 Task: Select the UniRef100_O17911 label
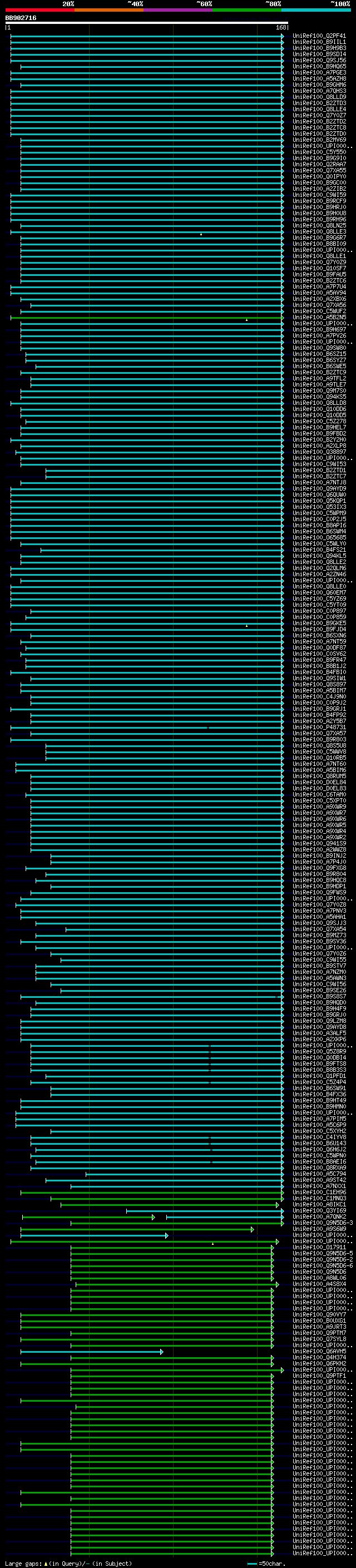click(x=319, y=1248)
